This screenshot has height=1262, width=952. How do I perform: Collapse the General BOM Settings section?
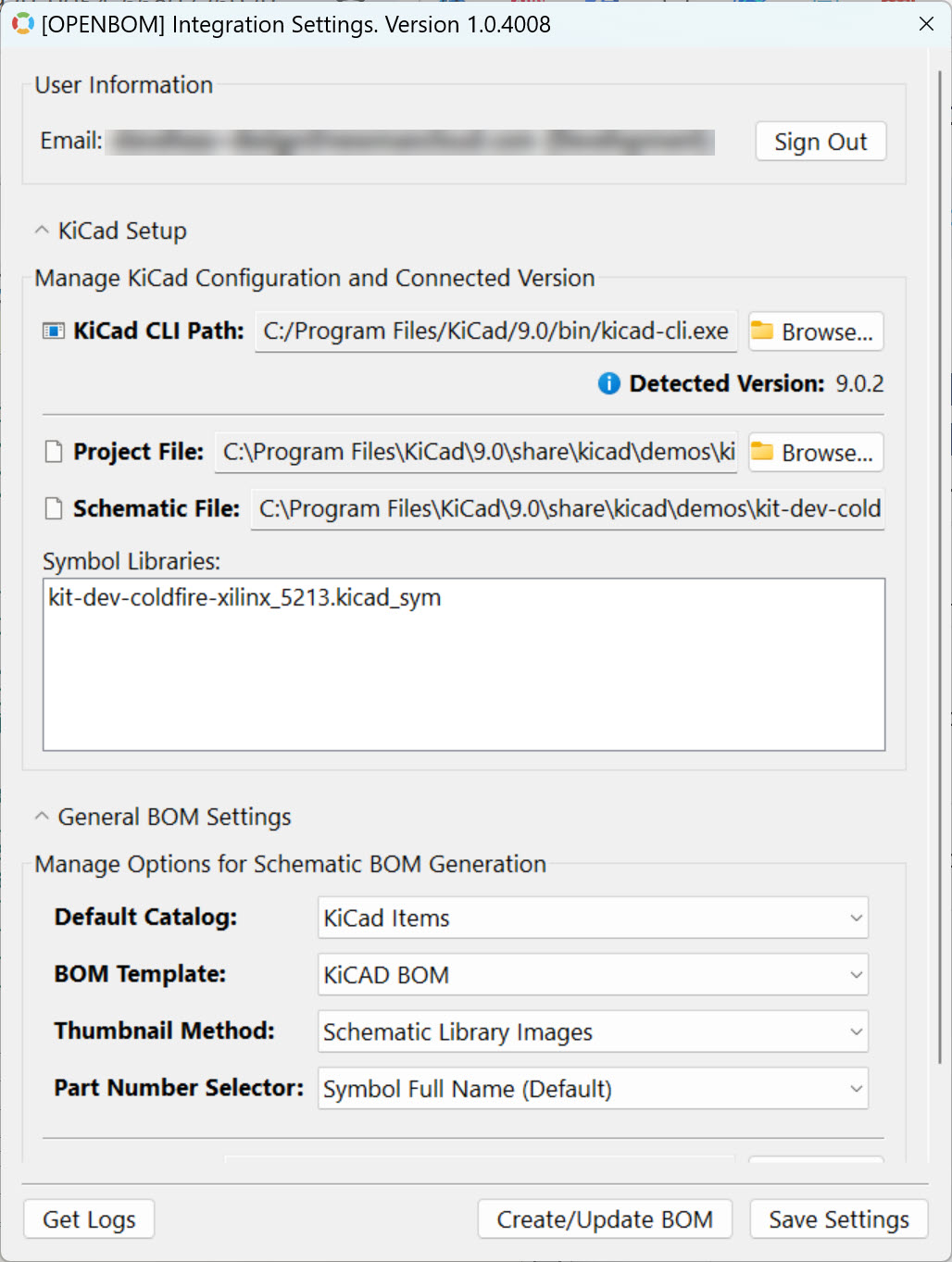pos(42,817)
